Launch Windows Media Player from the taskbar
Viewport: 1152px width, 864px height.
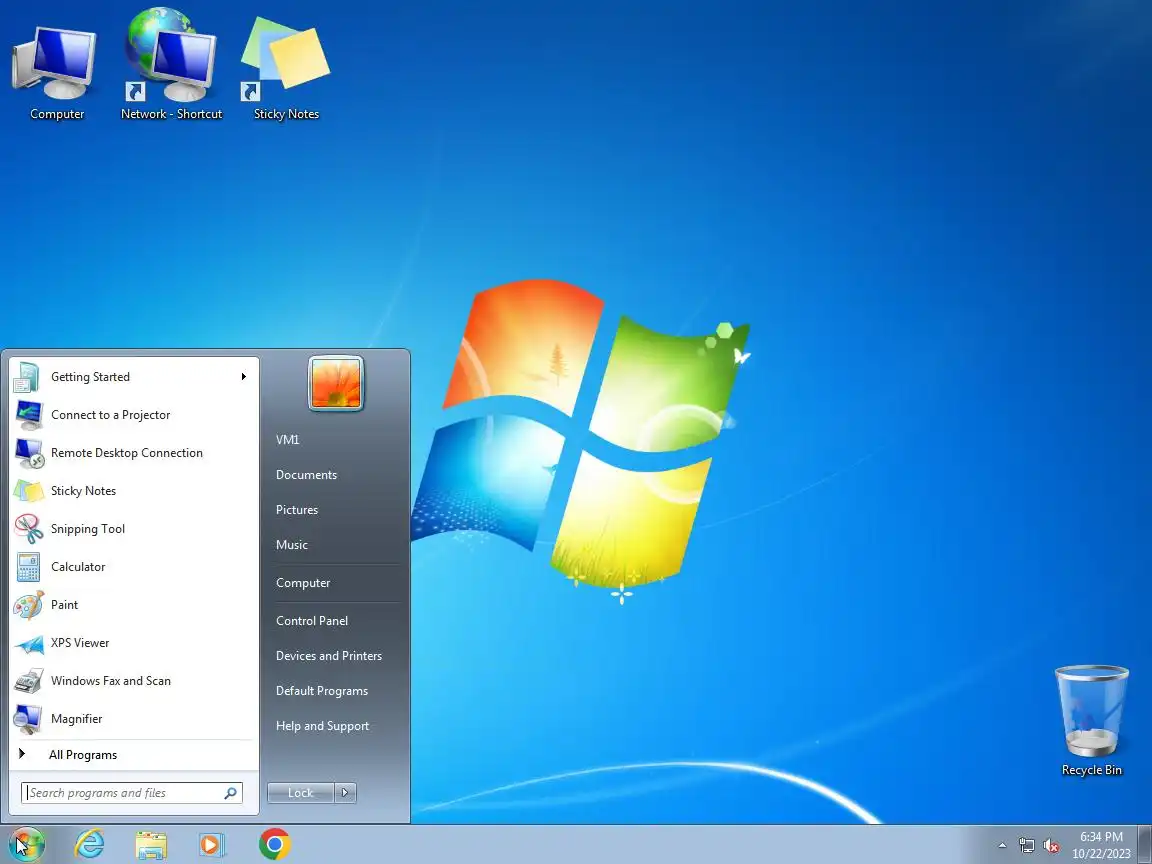pos(212,845)
